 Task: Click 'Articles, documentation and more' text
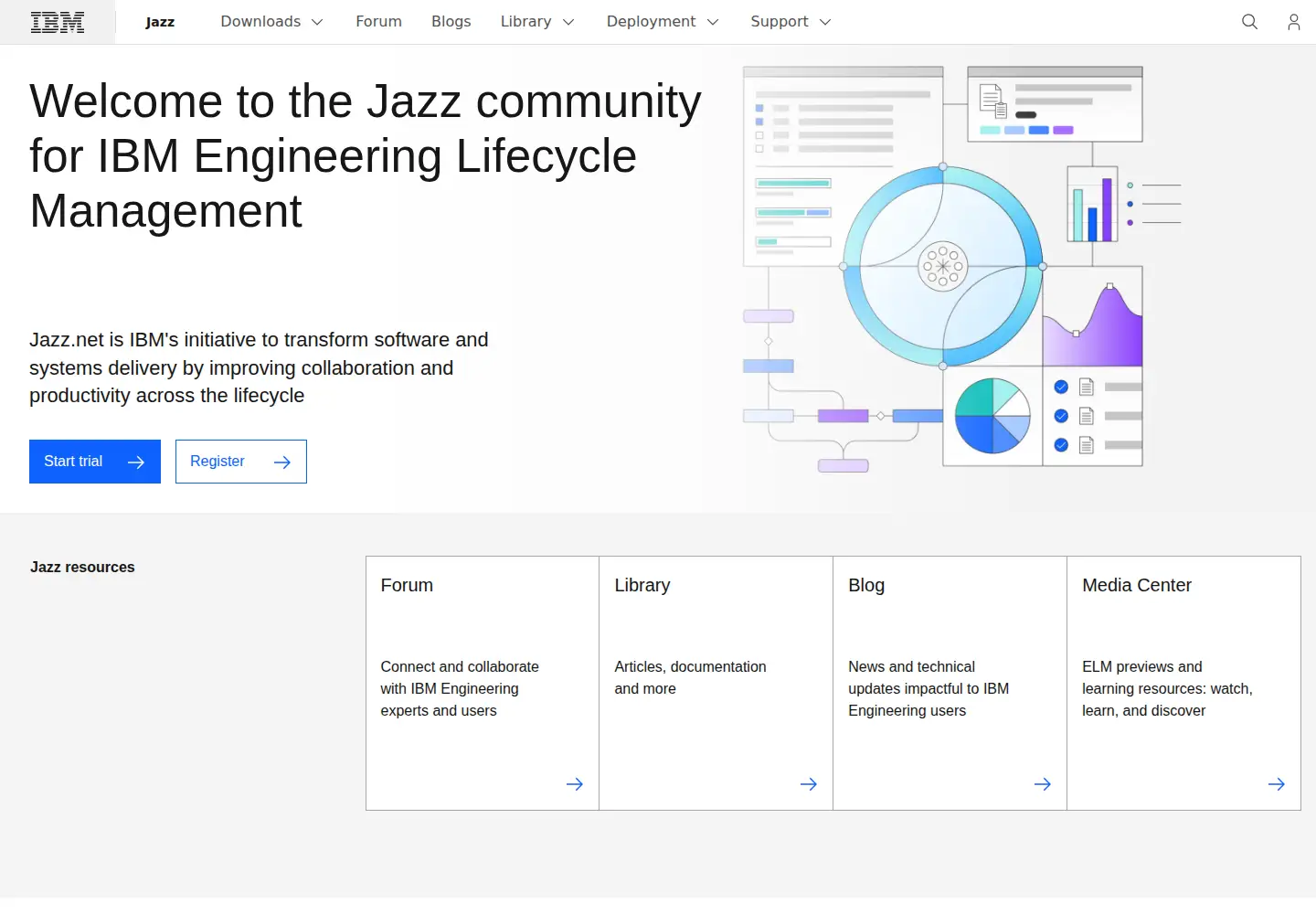click(690, 677)
